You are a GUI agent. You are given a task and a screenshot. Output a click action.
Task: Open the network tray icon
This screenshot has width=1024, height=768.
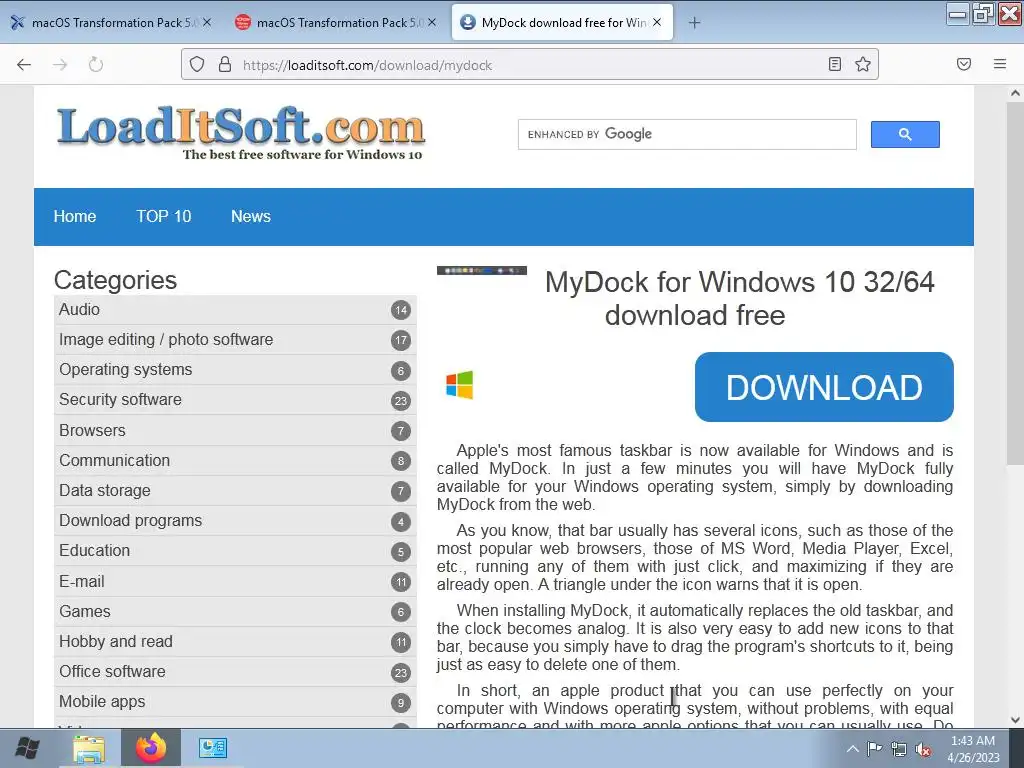(899, 749)
